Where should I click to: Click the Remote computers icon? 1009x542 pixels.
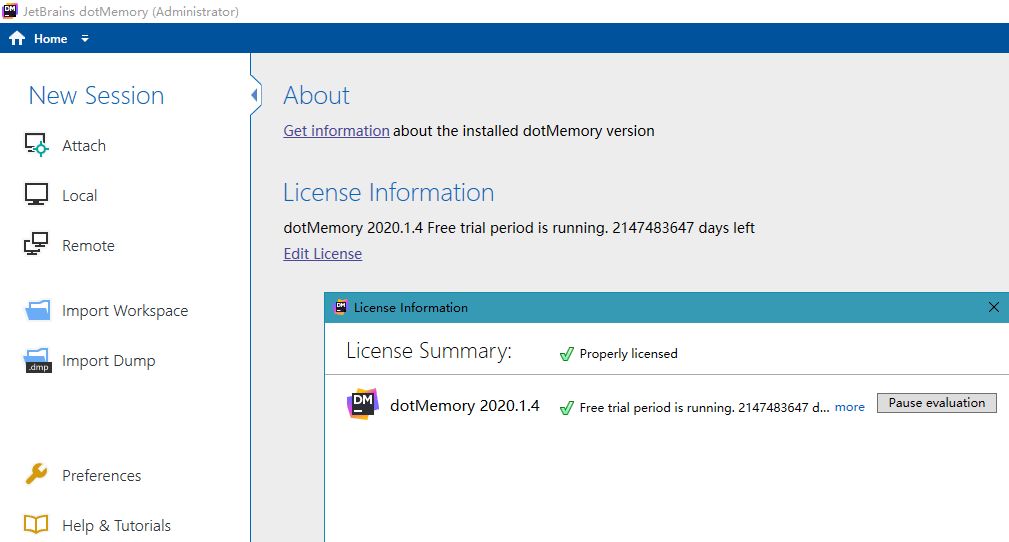coord(36,245)
